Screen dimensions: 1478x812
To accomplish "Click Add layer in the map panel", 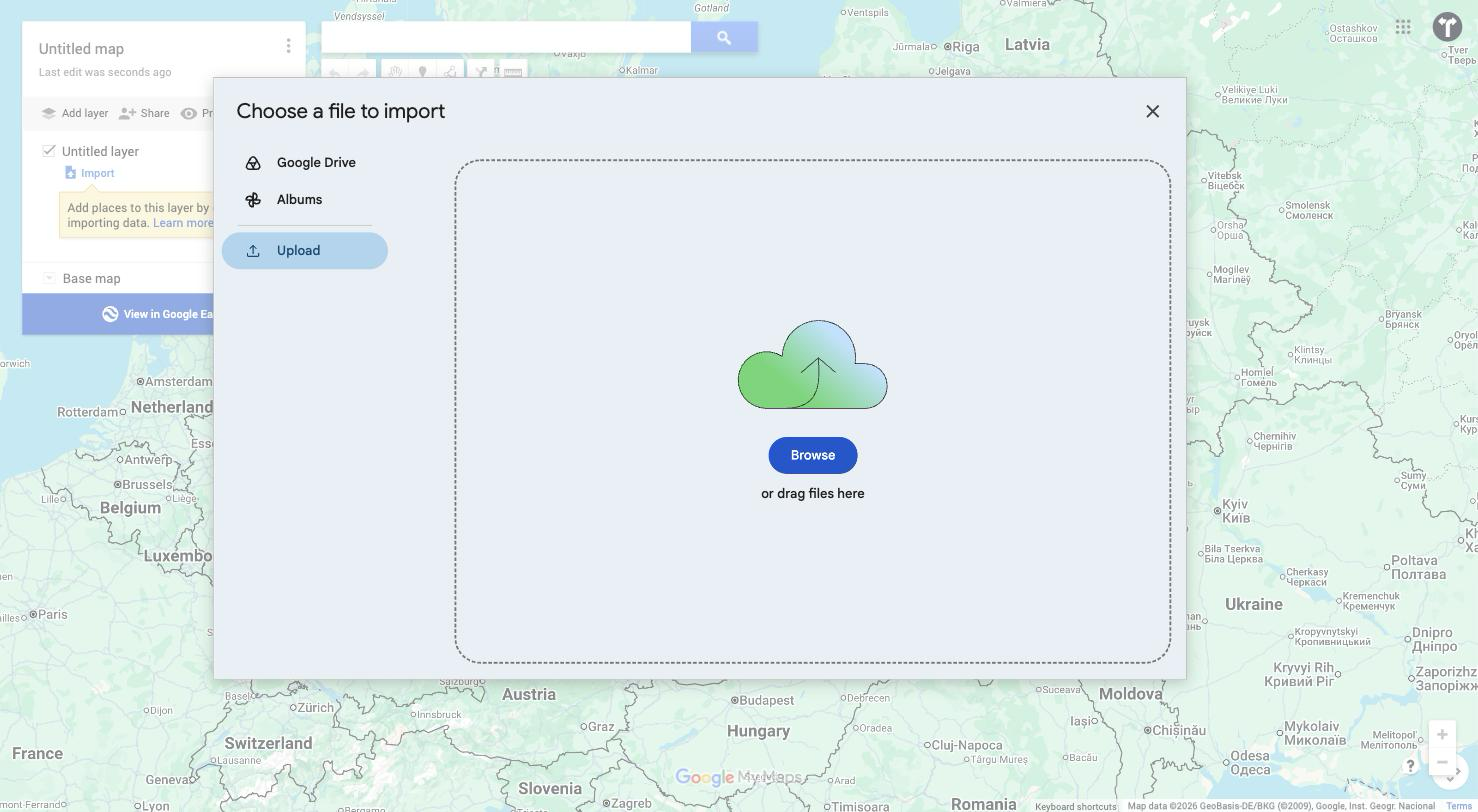I will pyautogui.click(x=74, y=114).
